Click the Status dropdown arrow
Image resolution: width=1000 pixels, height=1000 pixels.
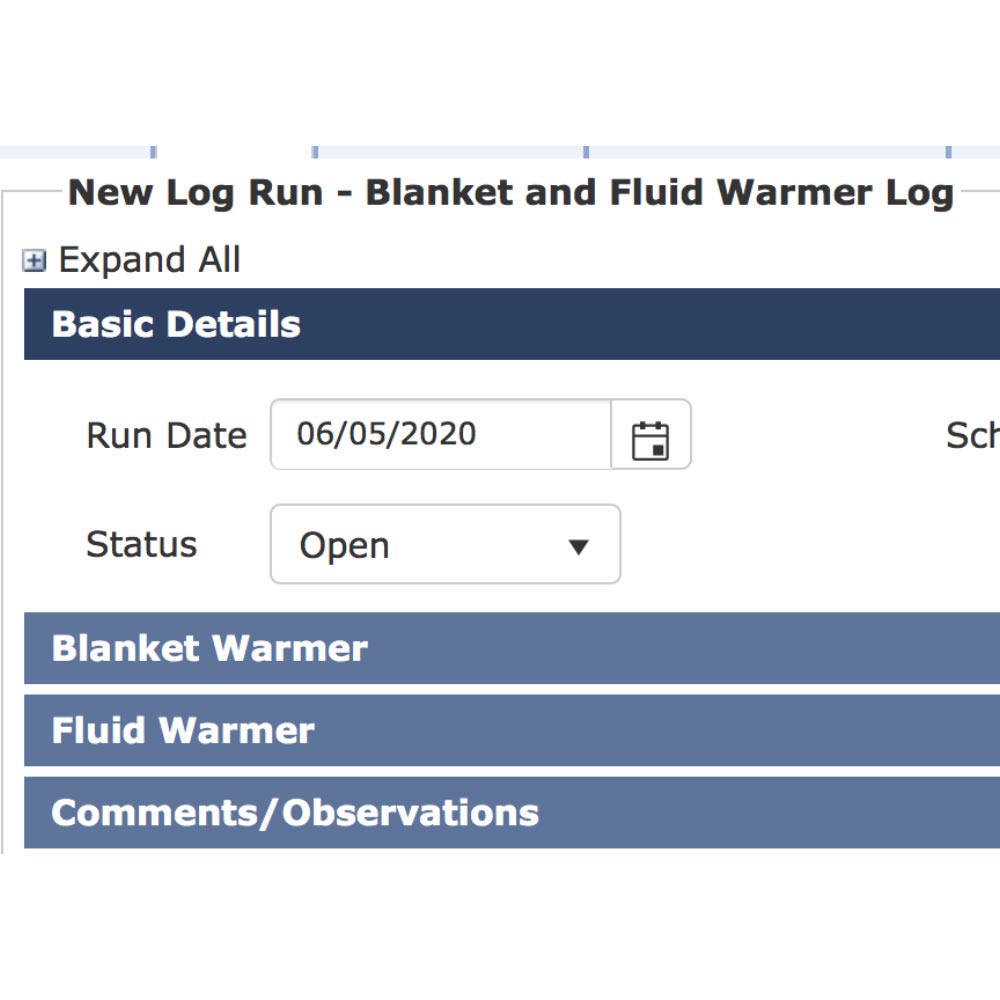coord(578,546)
